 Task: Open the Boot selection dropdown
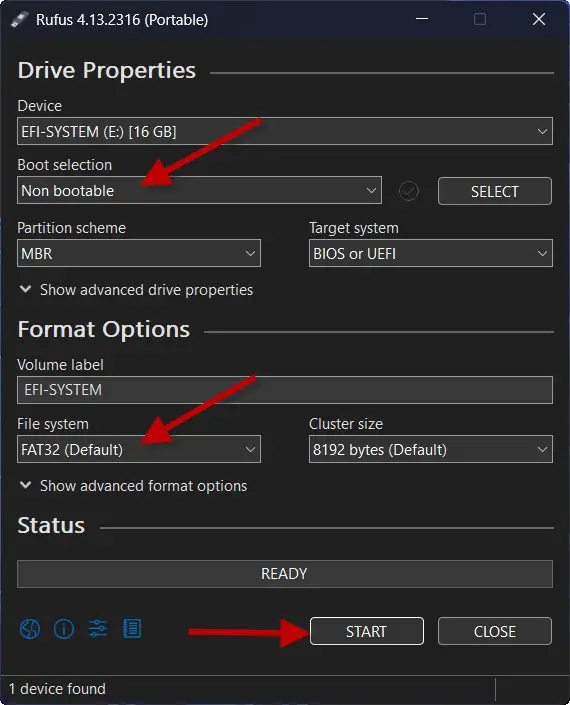(x=199, y=190)
